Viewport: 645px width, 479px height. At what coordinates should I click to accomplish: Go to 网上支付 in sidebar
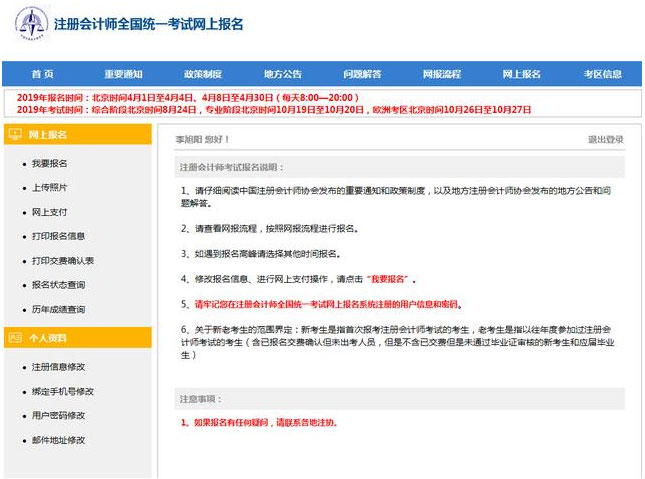click(49, 212)
